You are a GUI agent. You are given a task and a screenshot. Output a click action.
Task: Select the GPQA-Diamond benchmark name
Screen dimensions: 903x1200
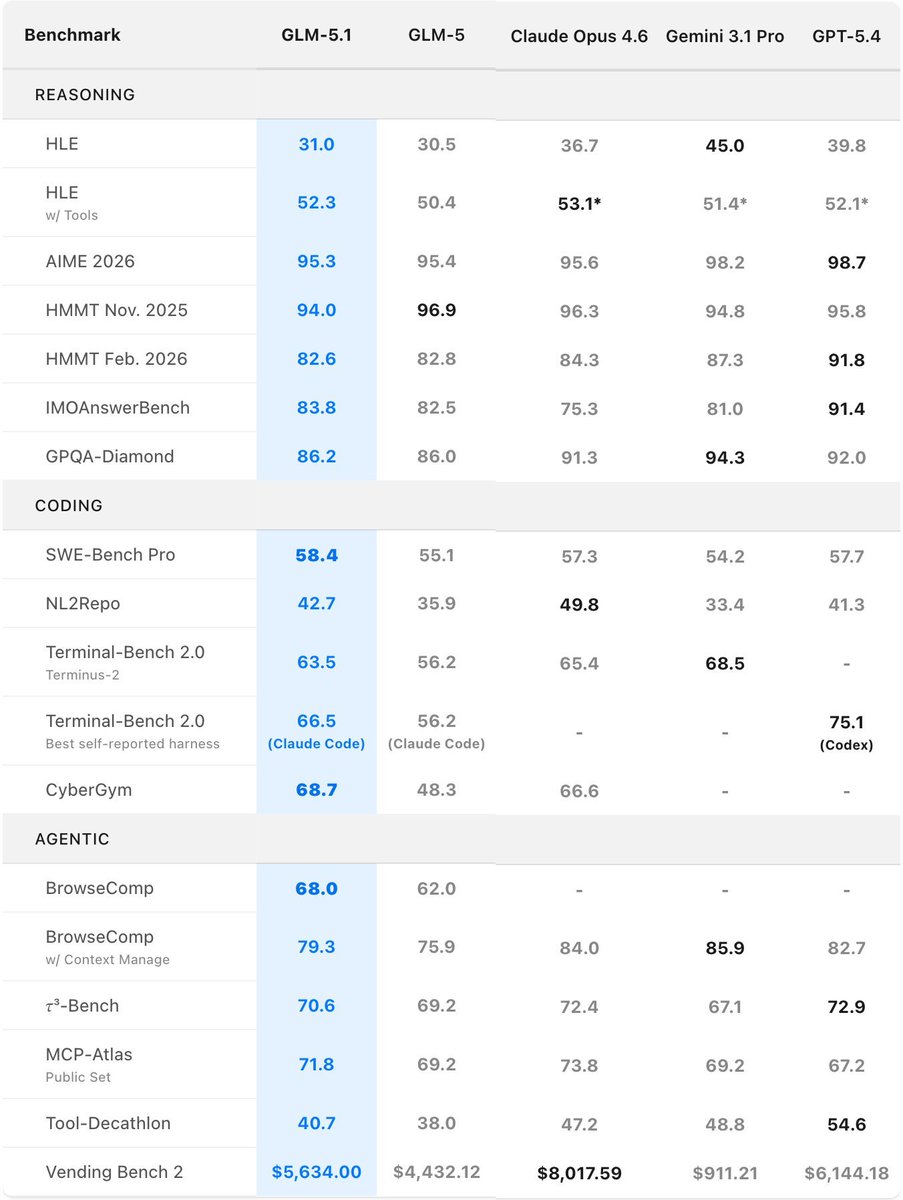[110, 456]
